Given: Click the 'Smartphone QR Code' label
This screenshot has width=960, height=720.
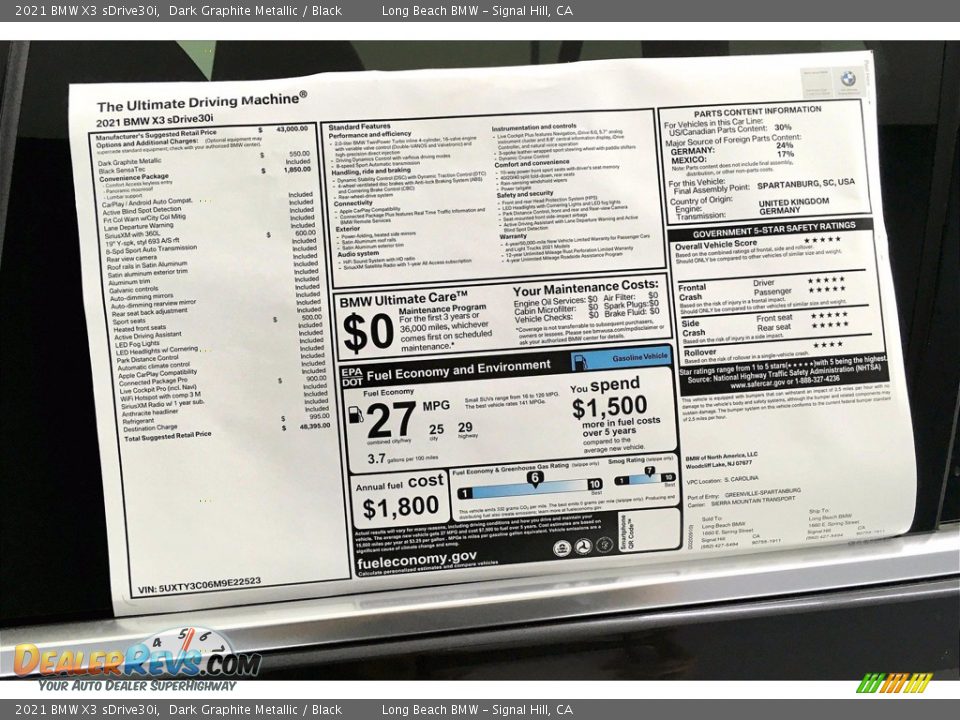Looking at the screenshot, I should [627, 531].
